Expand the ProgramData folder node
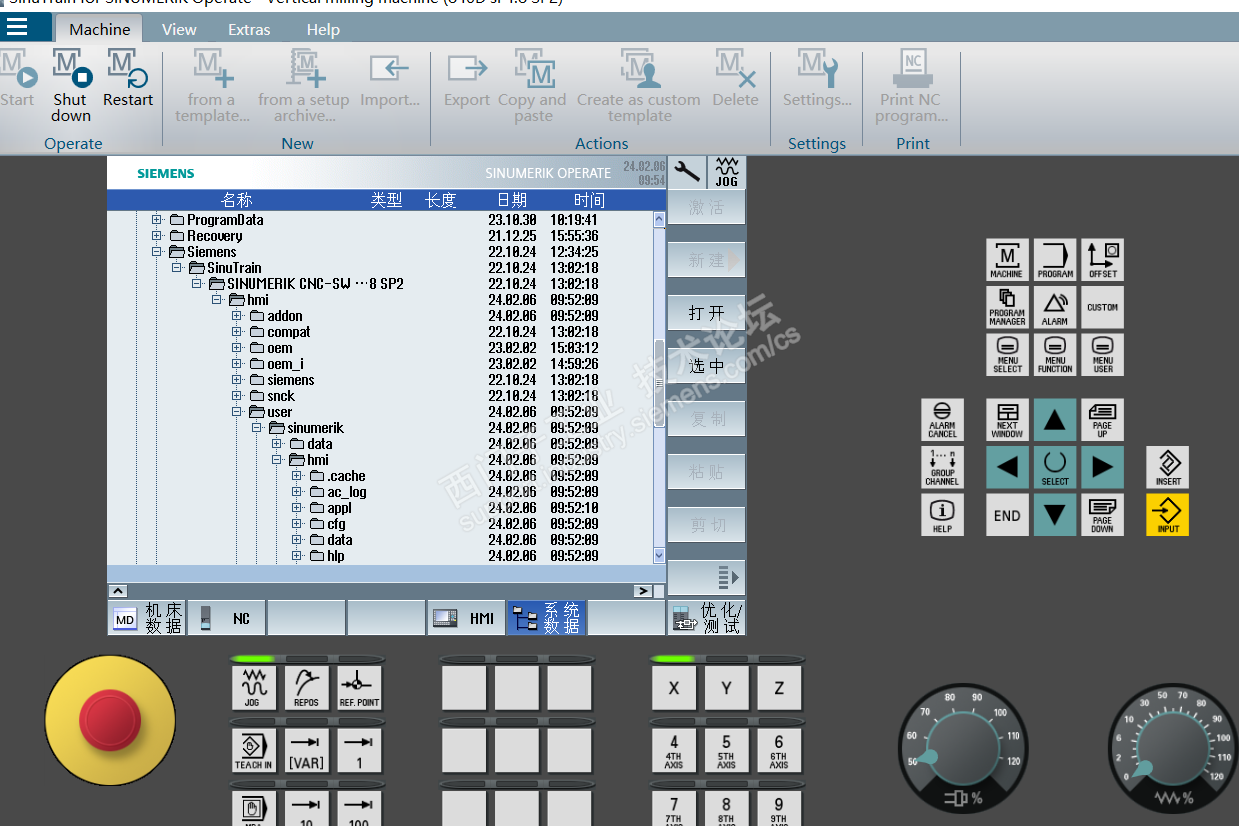The image size is (1239, 826). pyautogui.click(x=157, y=220)
